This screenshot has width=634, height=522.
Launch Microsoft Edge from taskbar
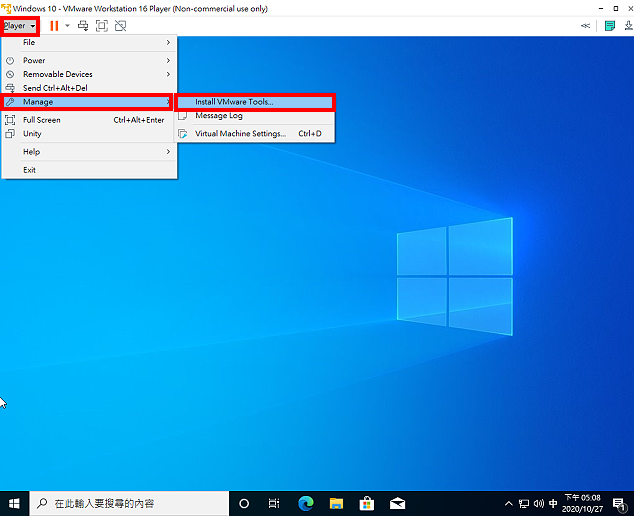[306, 504]
